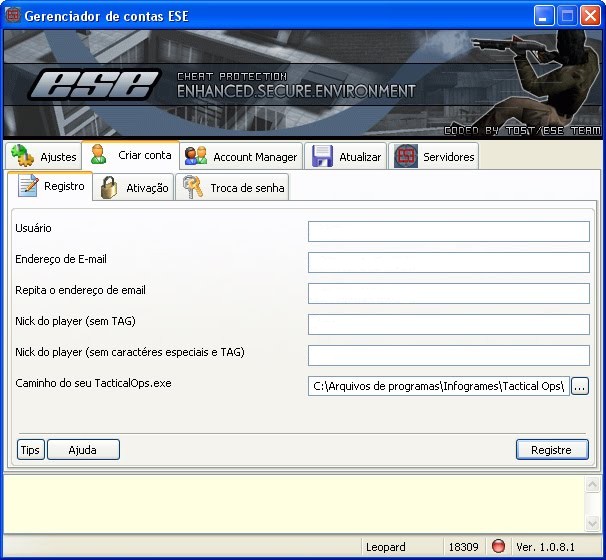Click the Account Manager users icon

pyautogui.click(x=196, y=156)
